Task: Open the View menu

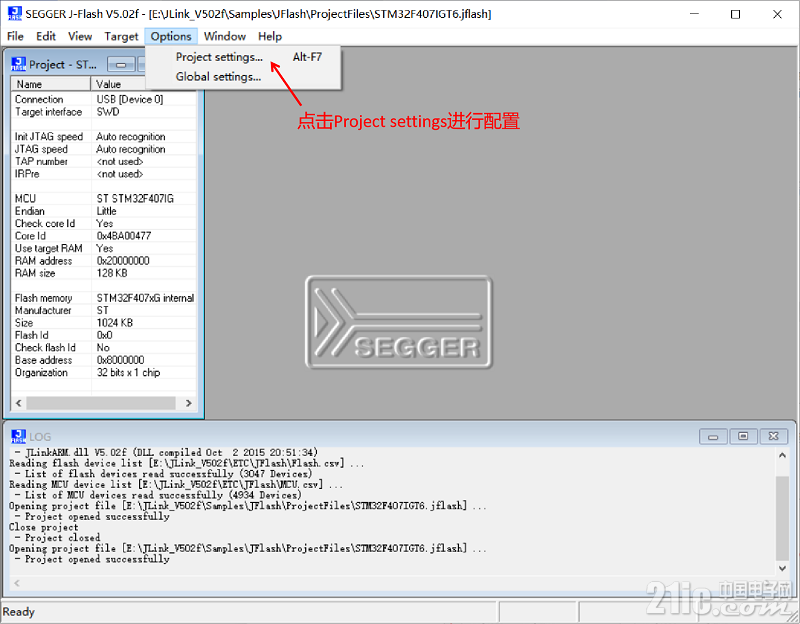Action: 80,36
